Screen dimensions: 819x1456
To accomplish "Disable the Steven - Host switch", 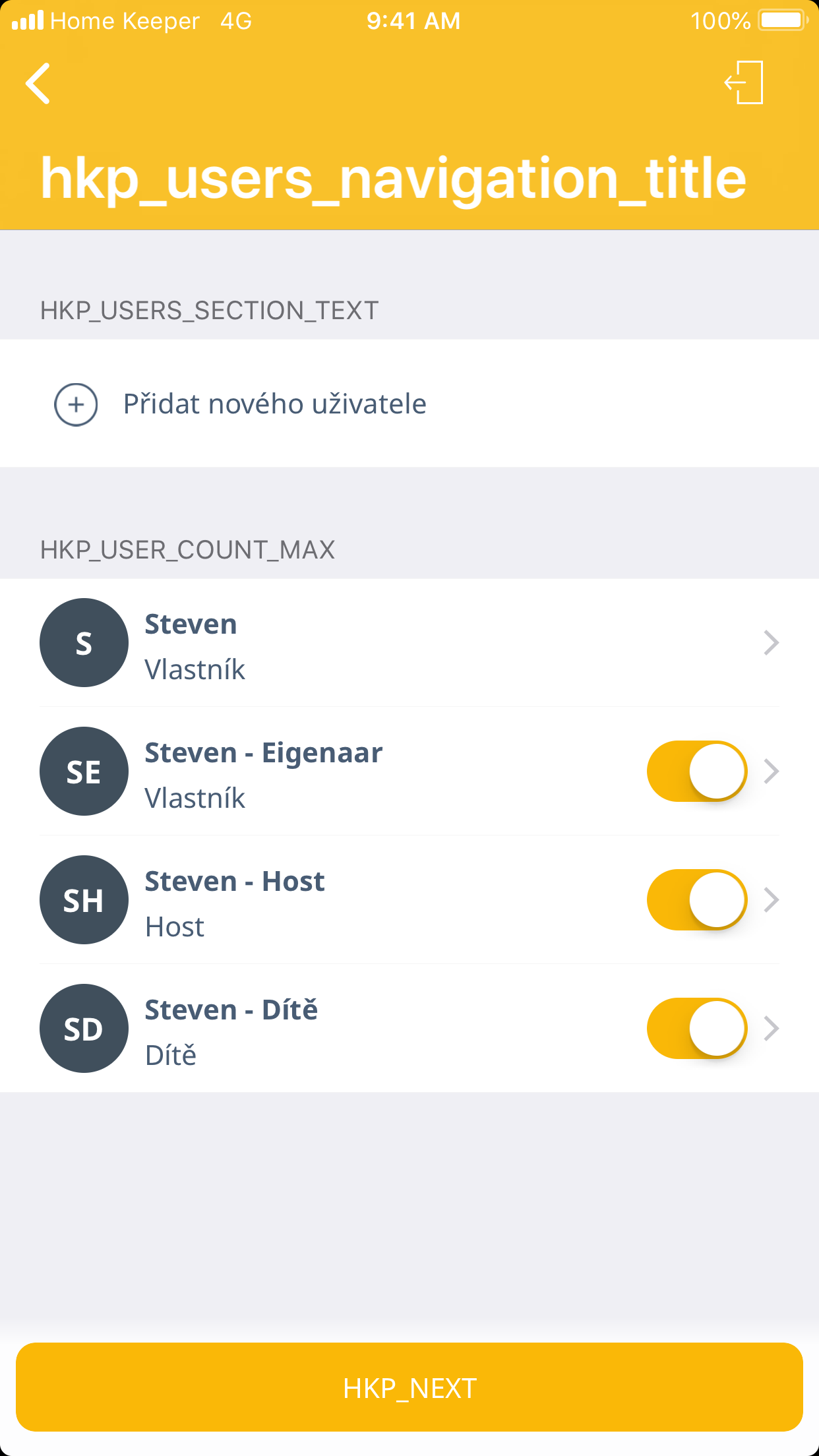I will 696,899.
